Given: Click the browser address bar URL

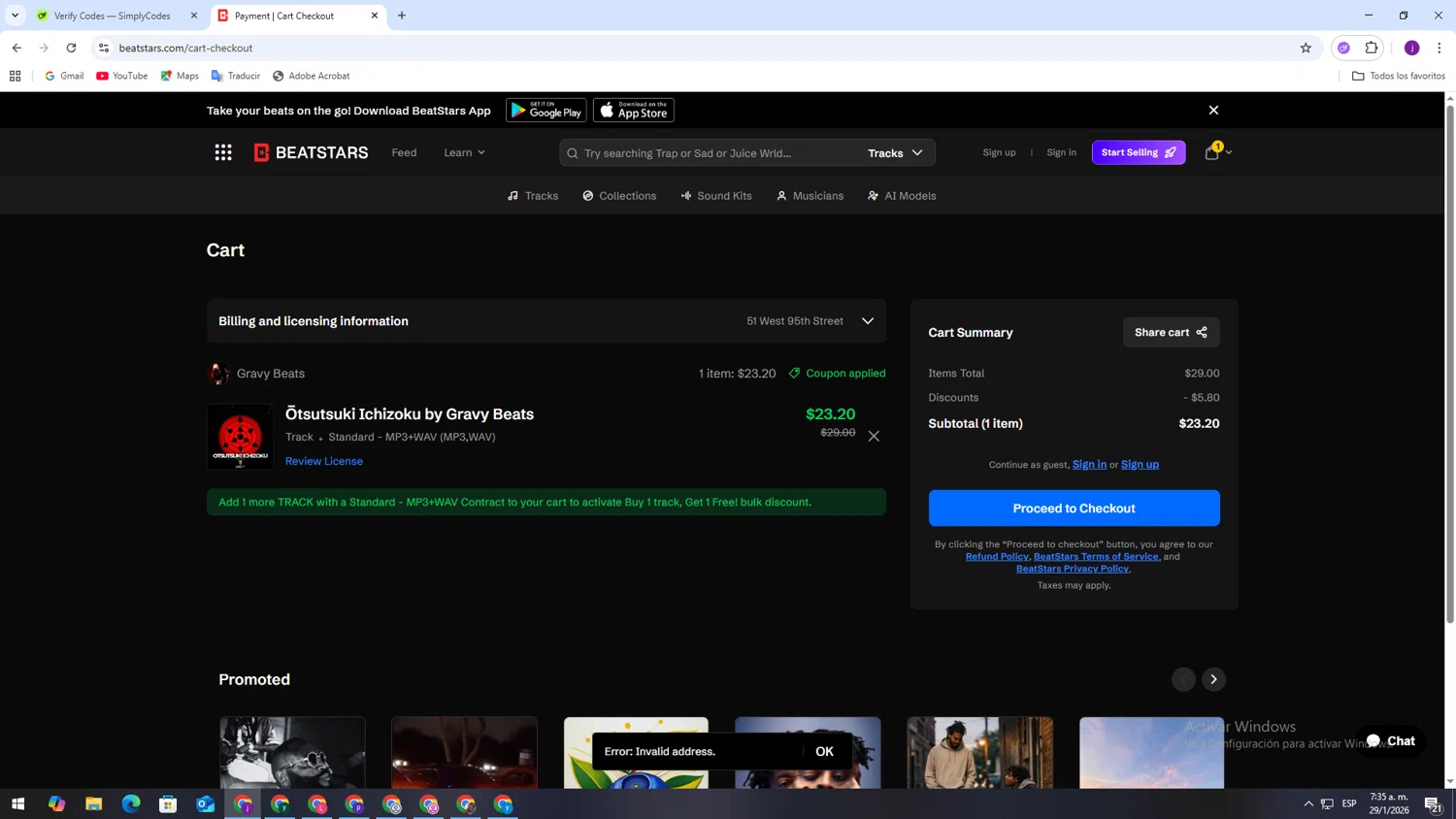Looking at the screenshot, I should [185, 48].
